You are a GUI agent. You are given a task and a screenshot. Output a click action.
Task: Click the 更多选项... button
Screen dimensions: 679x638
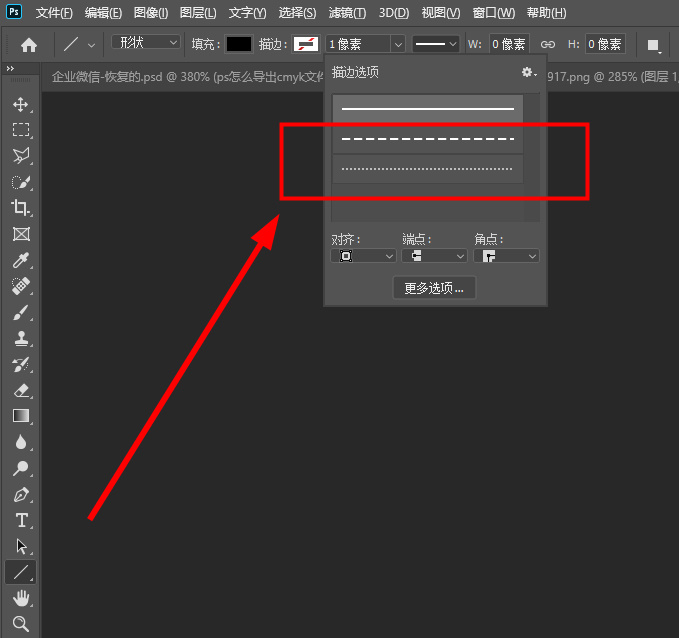click(x=434, y=288)
